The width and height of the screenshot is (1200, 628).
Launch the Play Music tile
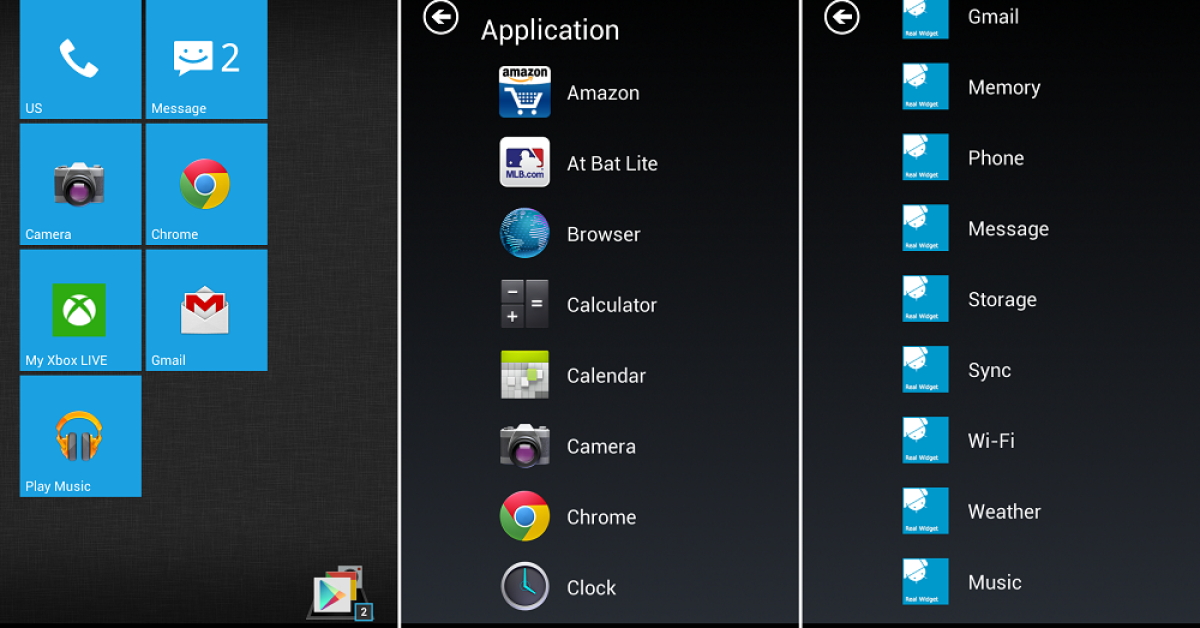tap(80, 436)
